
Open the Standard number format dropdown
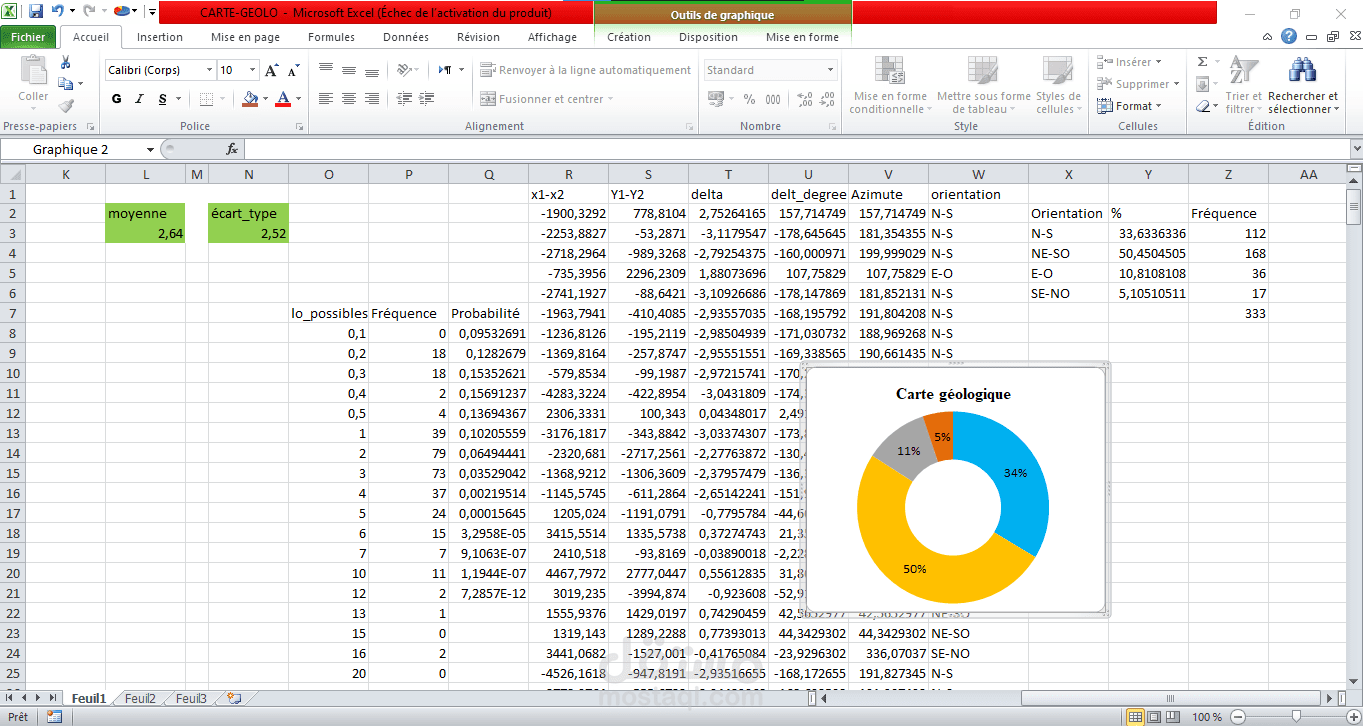(x=830, y=70)
